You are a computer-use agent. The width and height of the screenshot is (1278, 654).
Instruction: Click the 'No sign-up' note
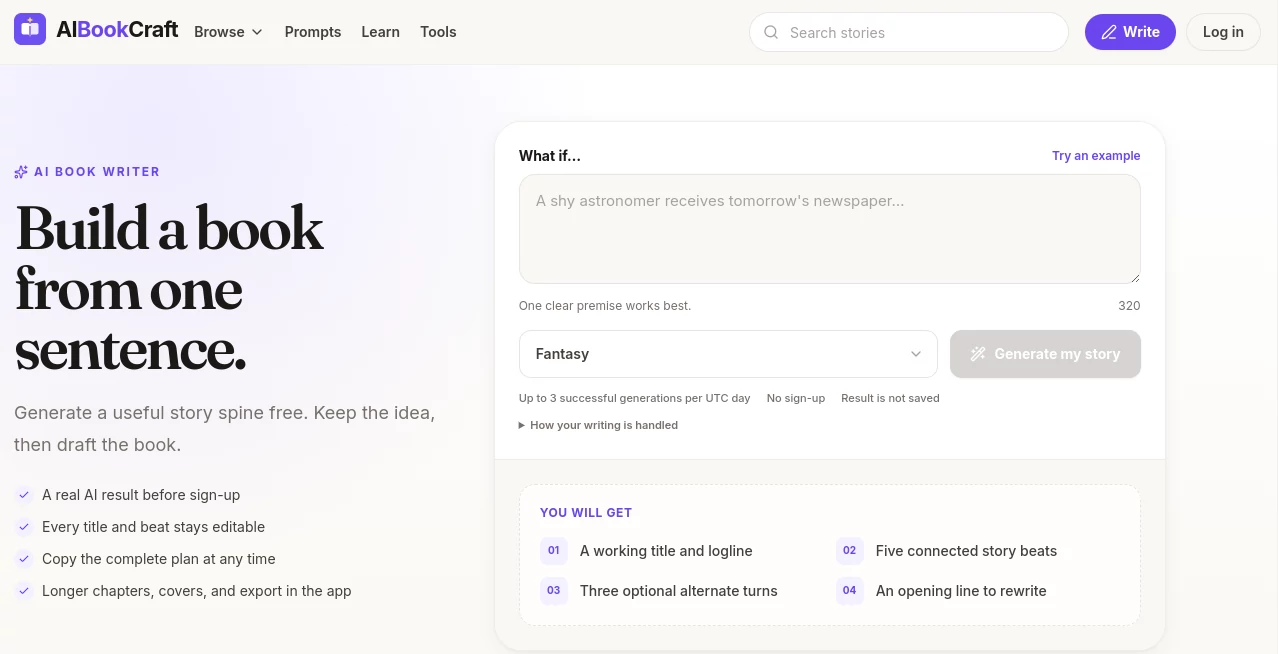[796, 398]
